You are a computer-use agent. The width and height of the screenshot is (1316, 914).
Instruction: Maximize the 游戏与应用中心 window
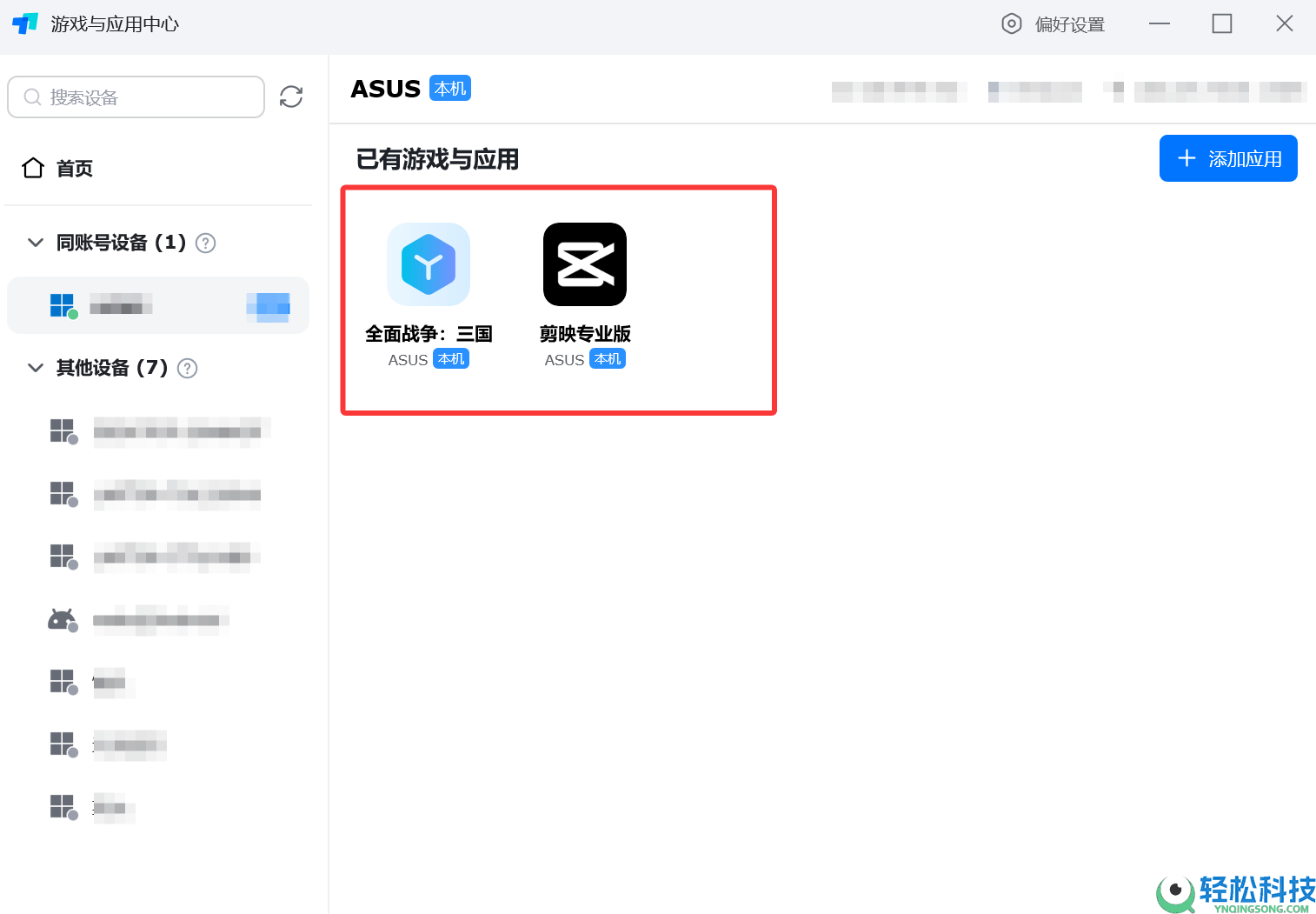click(x=1222, y=23)
